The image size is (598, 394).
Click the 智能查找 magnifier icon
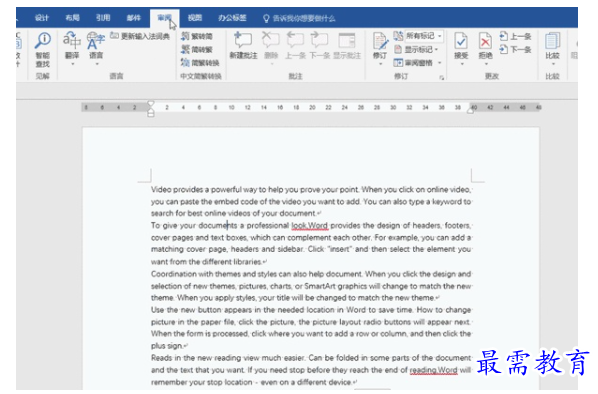click(x=43, y=41)
